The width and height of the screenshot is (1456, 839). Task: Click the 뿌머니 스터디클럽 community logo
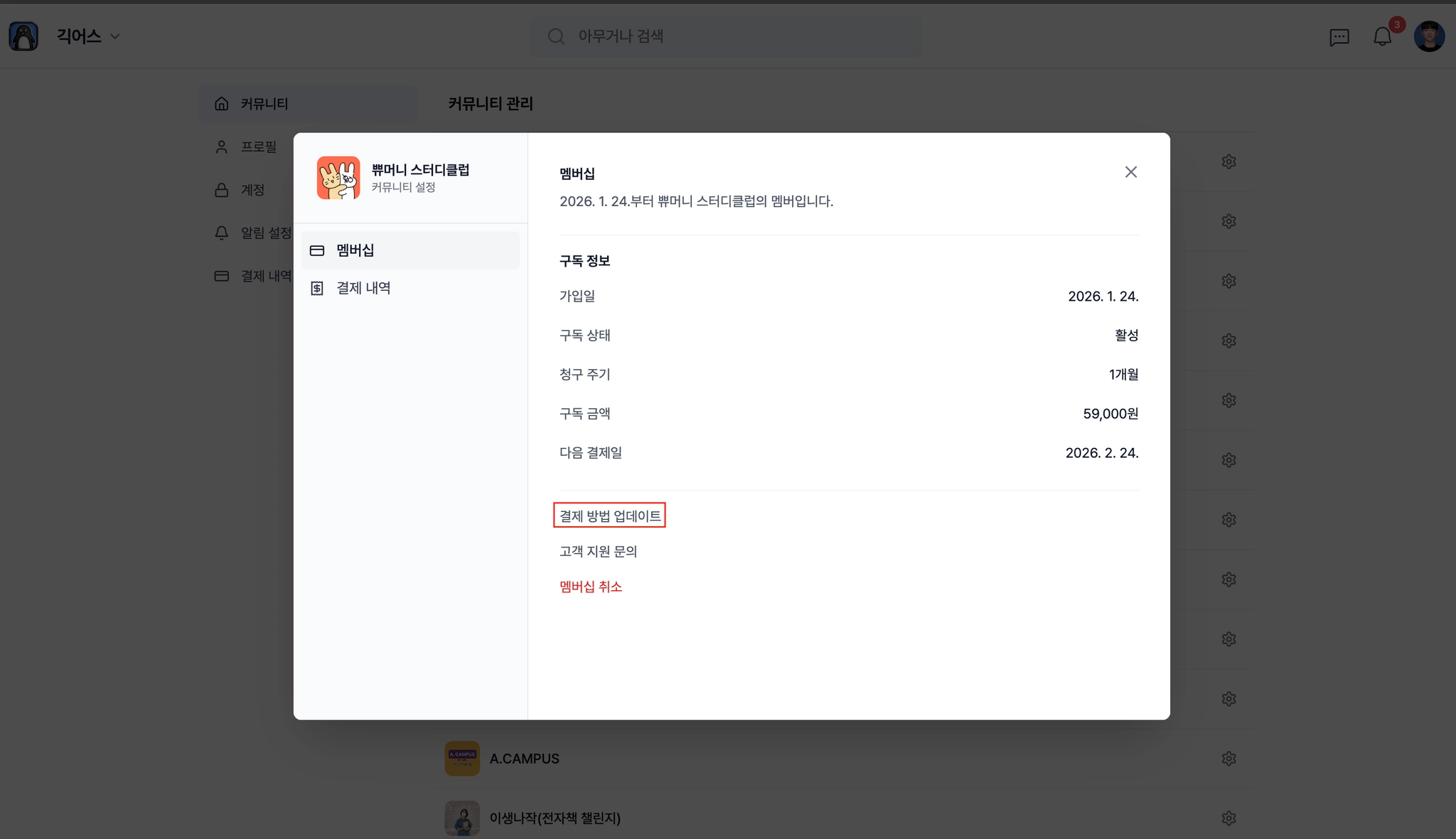338,178
